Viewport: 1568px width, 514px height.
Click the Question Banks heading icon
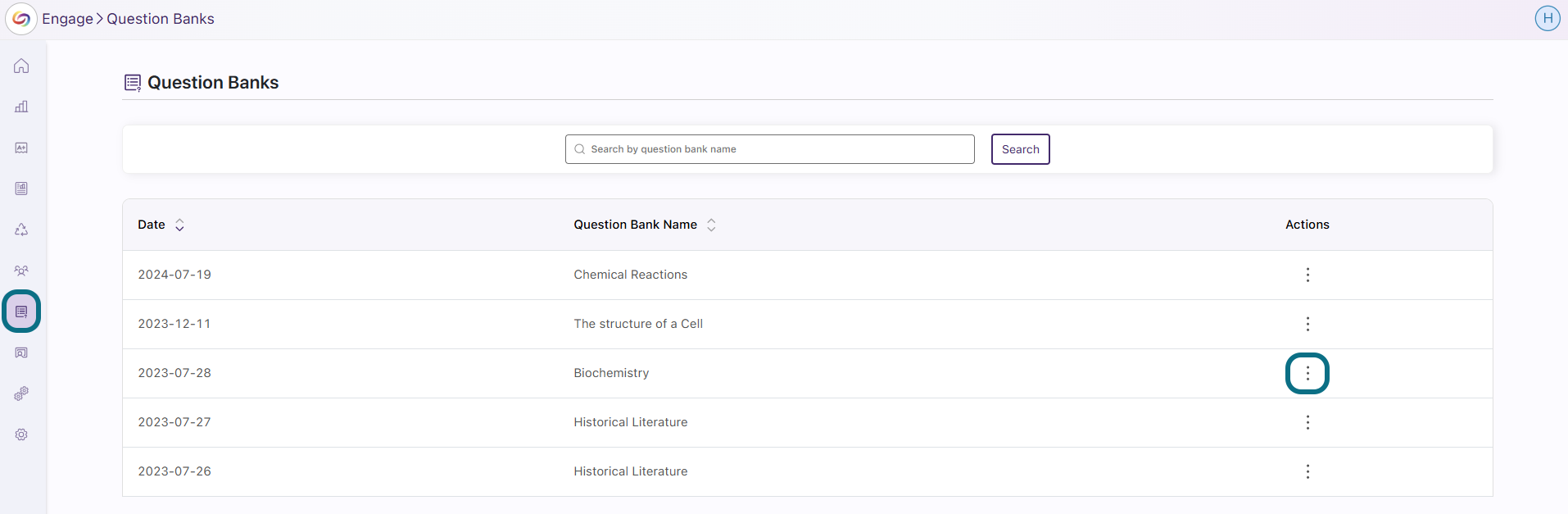[133, 83]
